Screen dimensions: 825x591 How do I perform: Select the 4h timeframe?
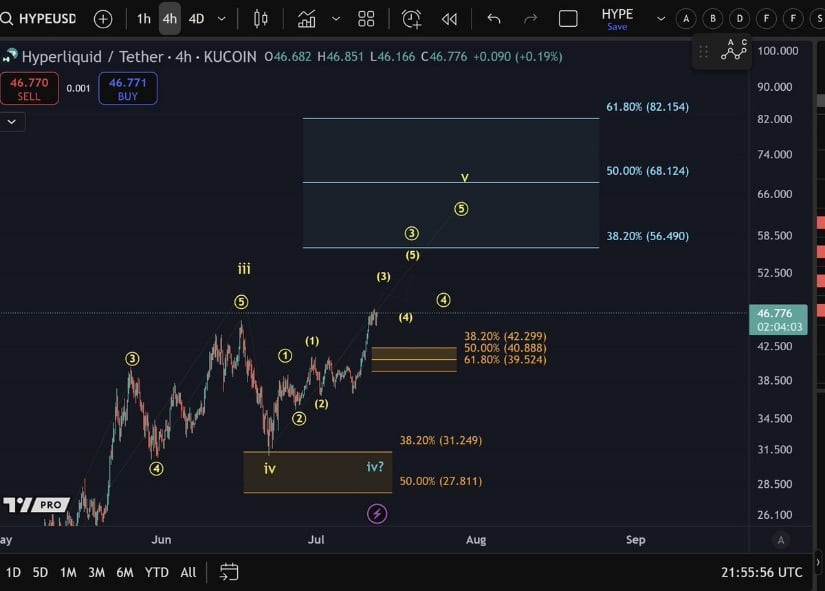(169, 19)
